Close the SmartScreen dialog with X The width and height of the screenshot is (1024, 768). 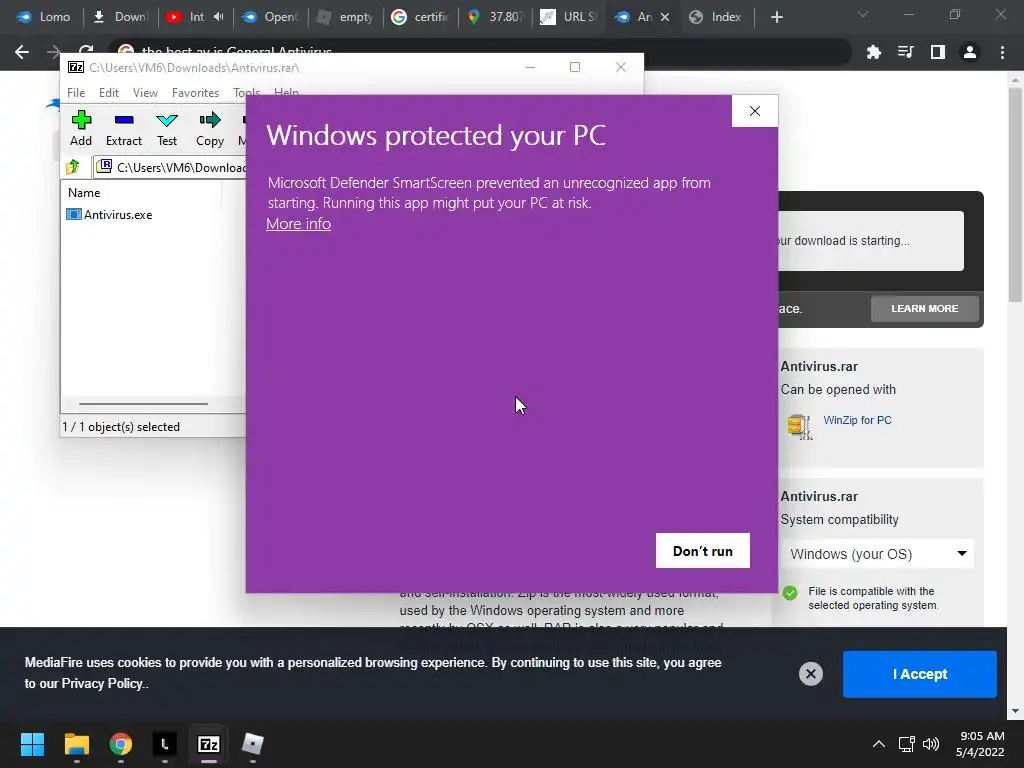click(x=755, y=111)
